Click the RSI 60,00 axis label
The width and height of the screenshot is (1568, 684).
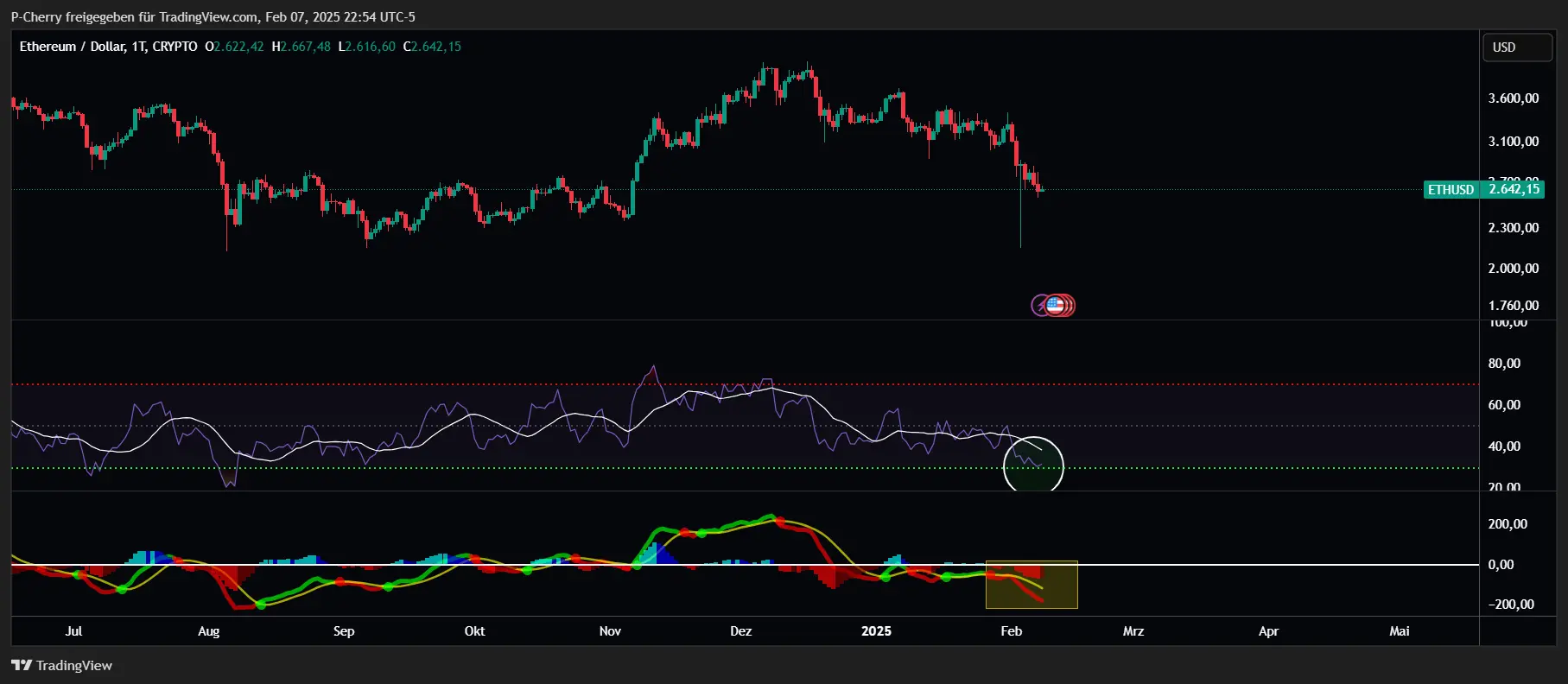coord(1504,405)
